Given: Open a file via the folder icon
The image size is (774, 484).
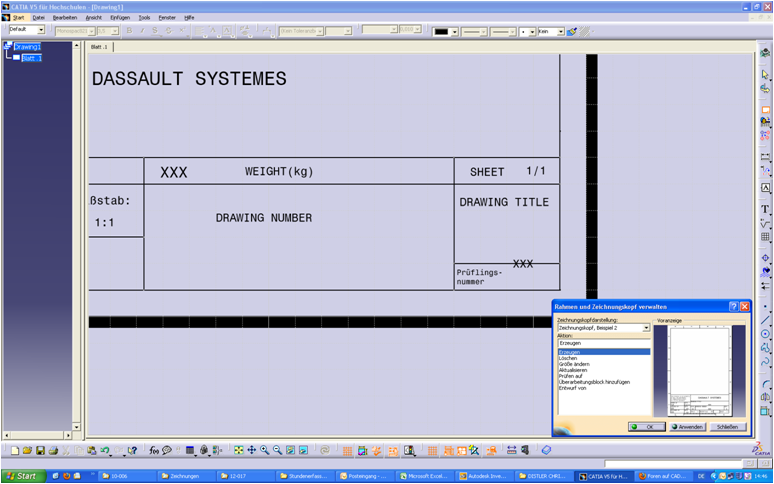Looking at the screenshot, I should pos(28,450).
